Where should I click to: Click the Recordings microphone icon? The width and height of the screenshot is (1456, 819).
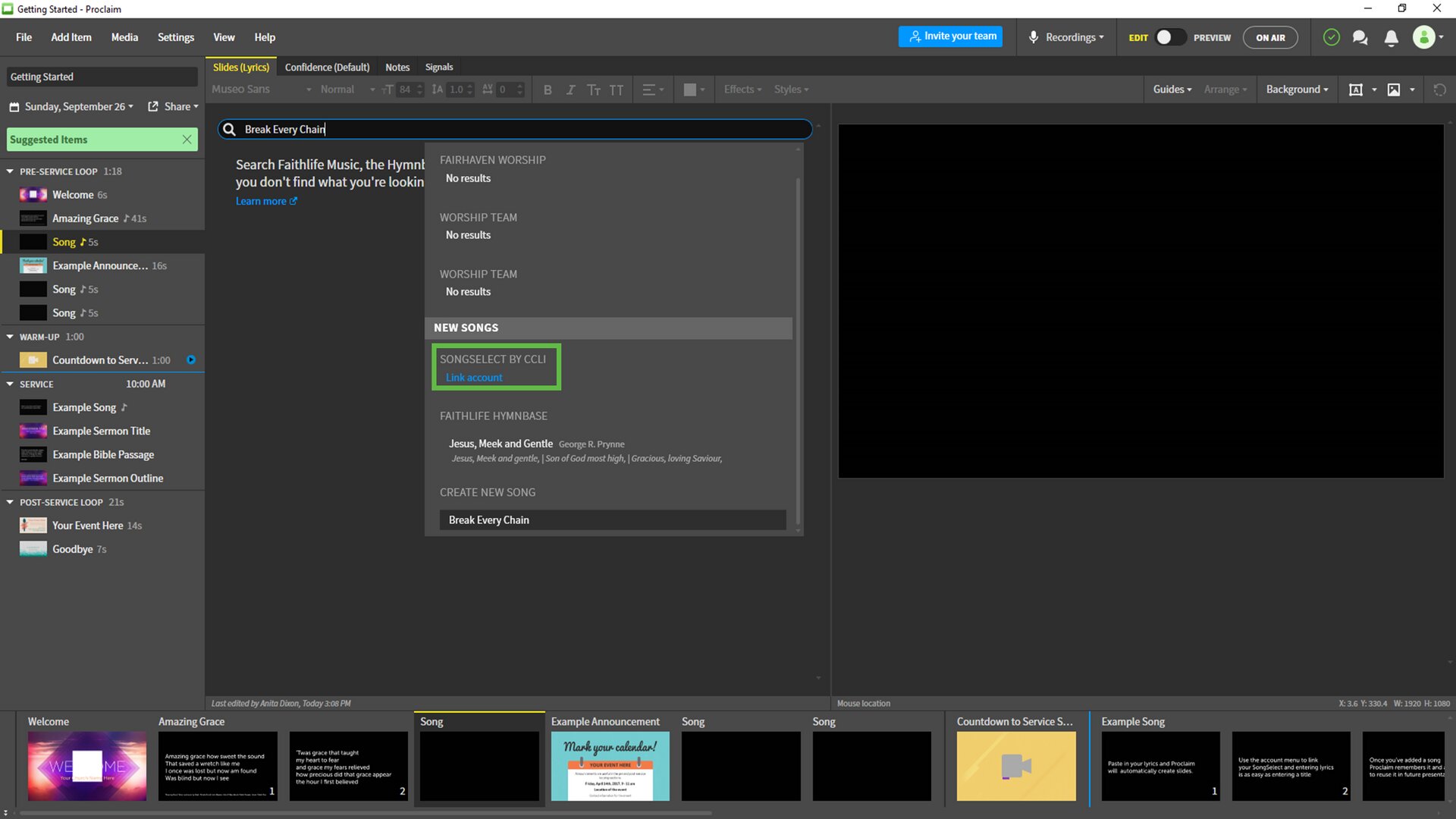(x=1032, y=37)
